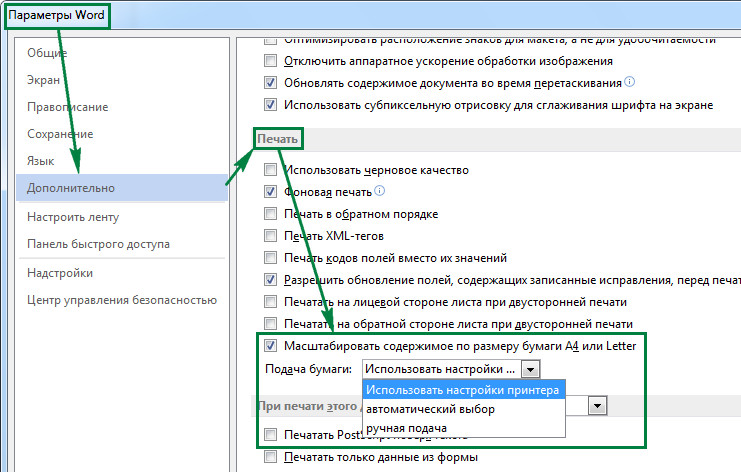The height and width of the screenshot is (472, 741).
Task: Click the Печать section header
Action: click(x=277, y=139)
